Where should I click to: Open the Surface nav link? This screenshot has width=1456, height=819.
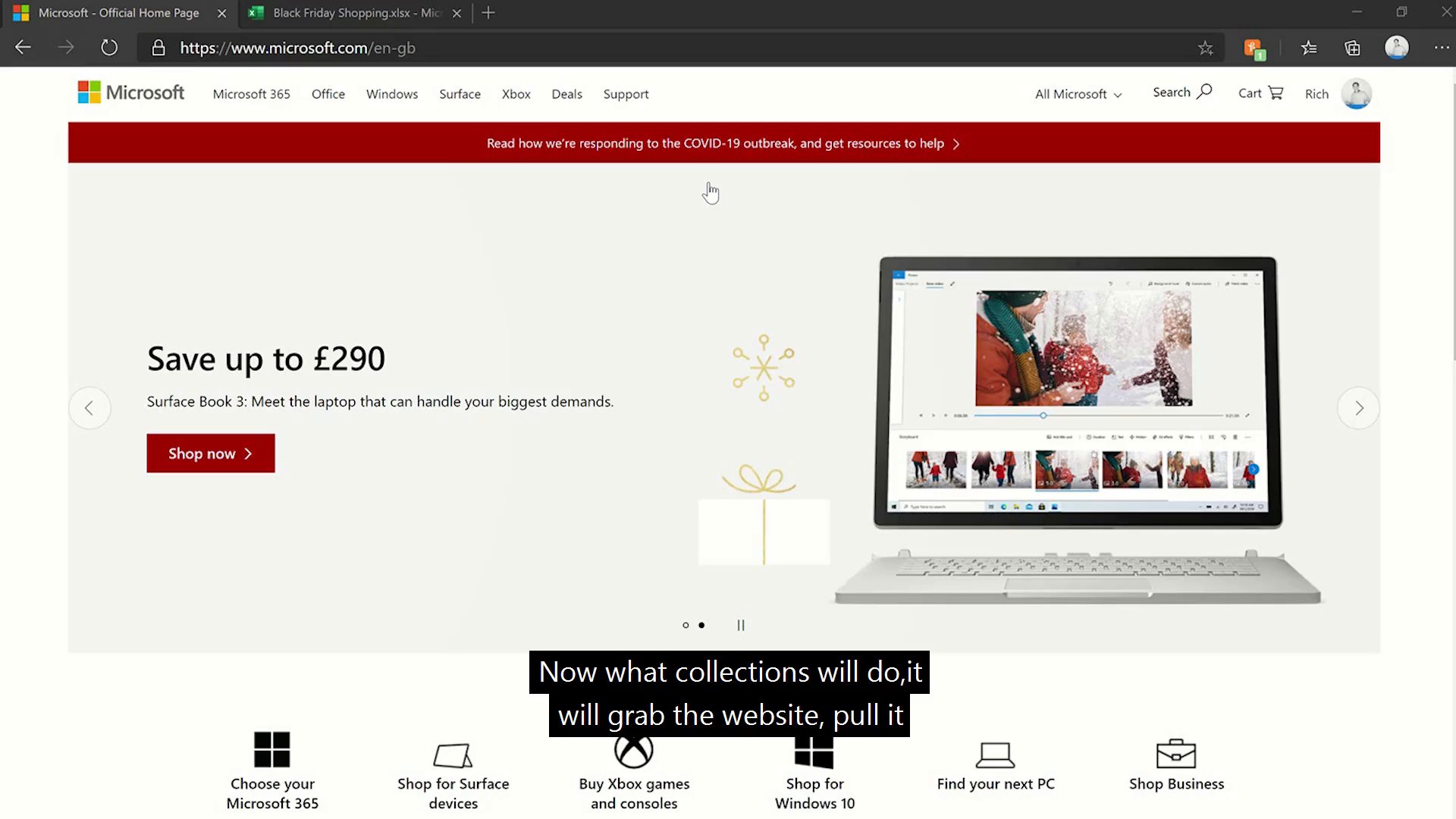coord(460,94)
